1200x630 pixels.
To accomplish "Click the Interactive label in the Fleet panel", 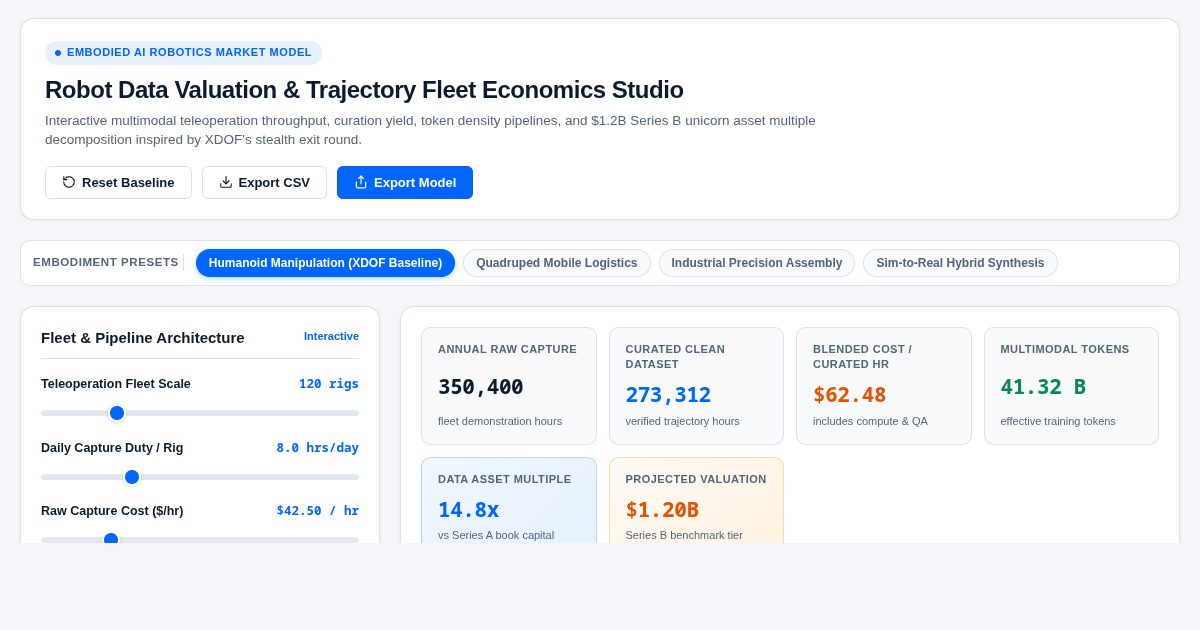I will (x=331, y=336).
